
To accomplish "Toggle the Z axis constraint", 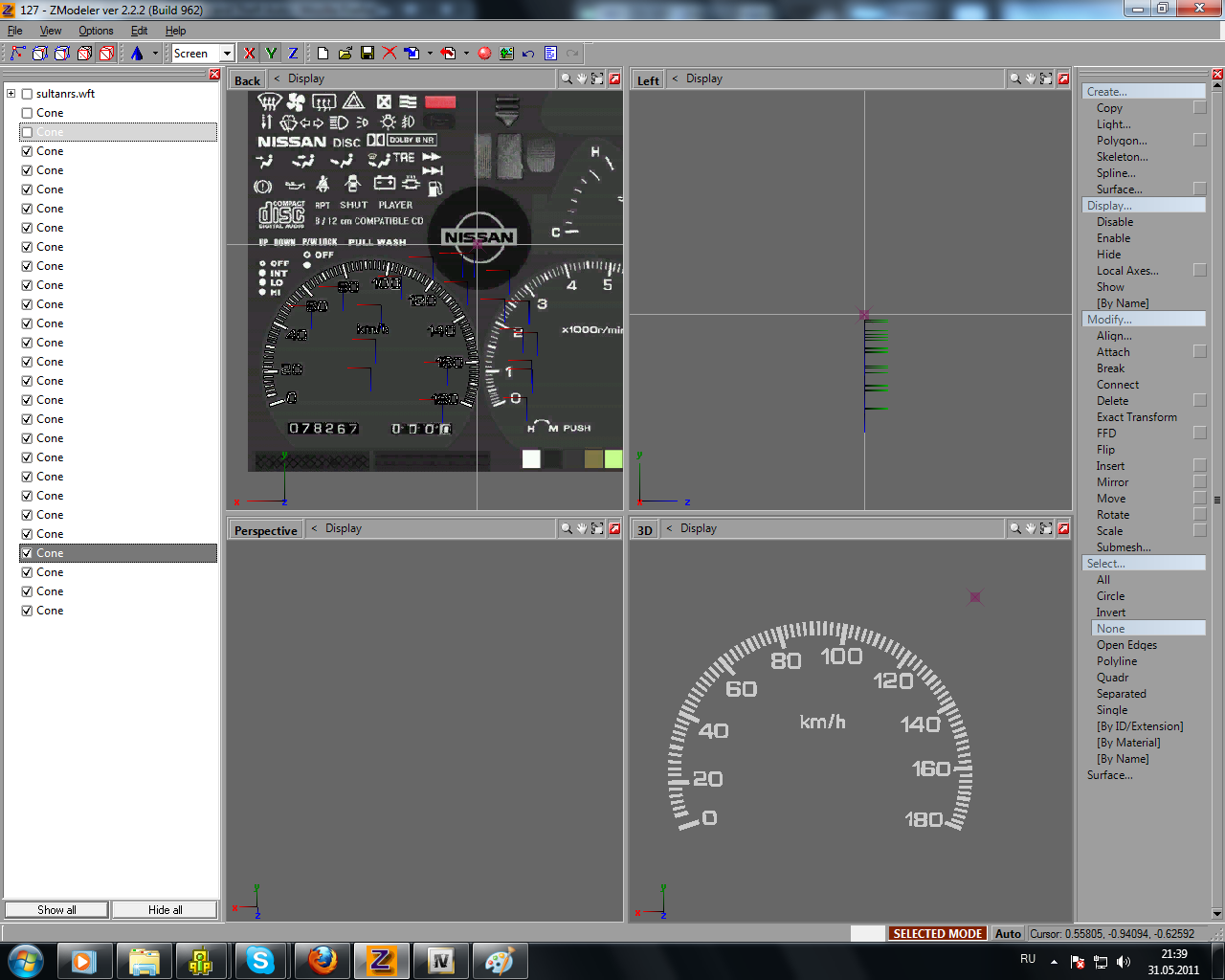I will point(293,54).
